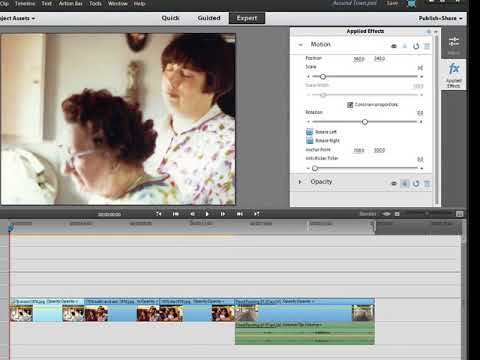Toggle Opacity animation stopwatch icon
This screenshot has width=480, height=360.
405,183
